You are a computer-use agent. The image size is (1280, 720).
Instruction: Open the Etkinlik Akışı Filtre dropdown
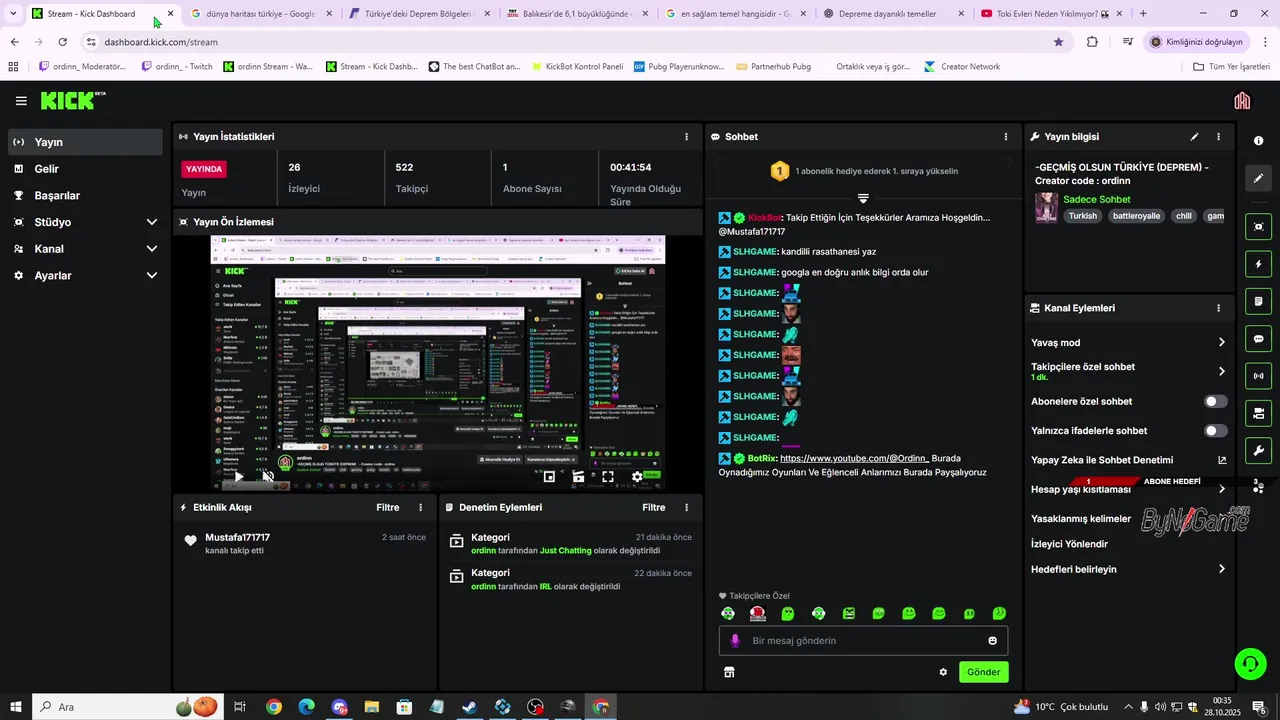click(x=388, y=507)
